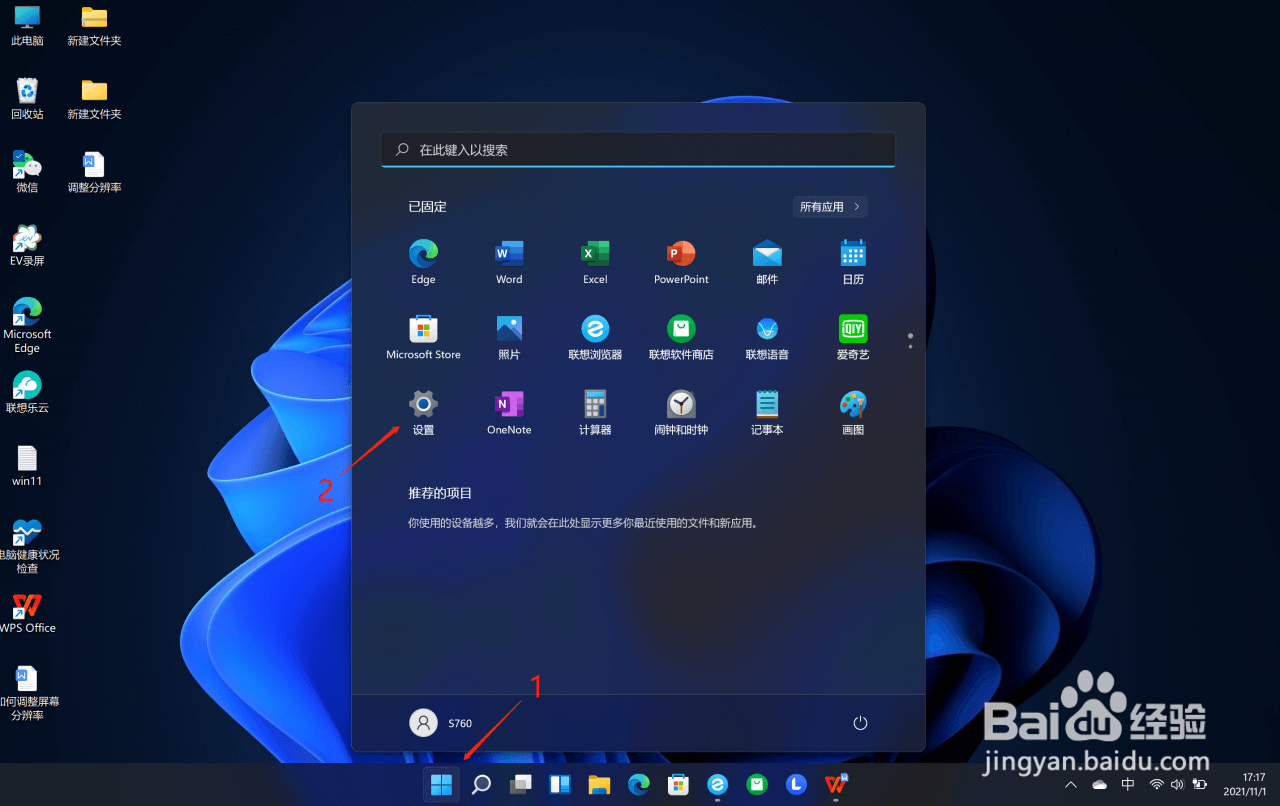Launch 联想浏览器 from the pinned apps grid
Viewport: 1280px width, 806px height.
tap(595, 337)
